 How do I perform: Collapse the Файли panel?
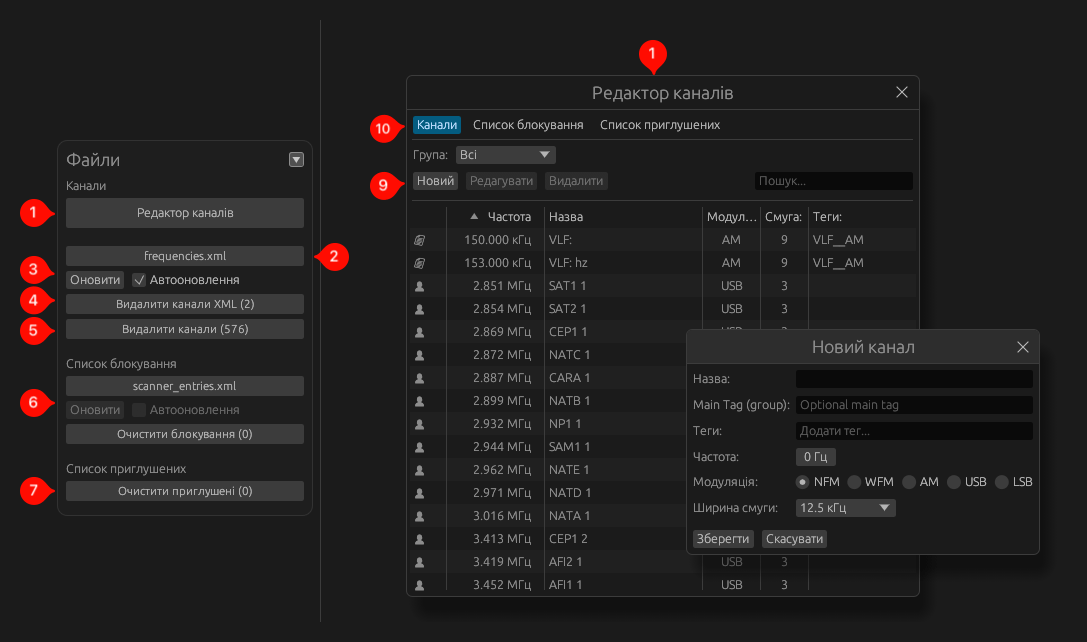(x=296, y=159)
